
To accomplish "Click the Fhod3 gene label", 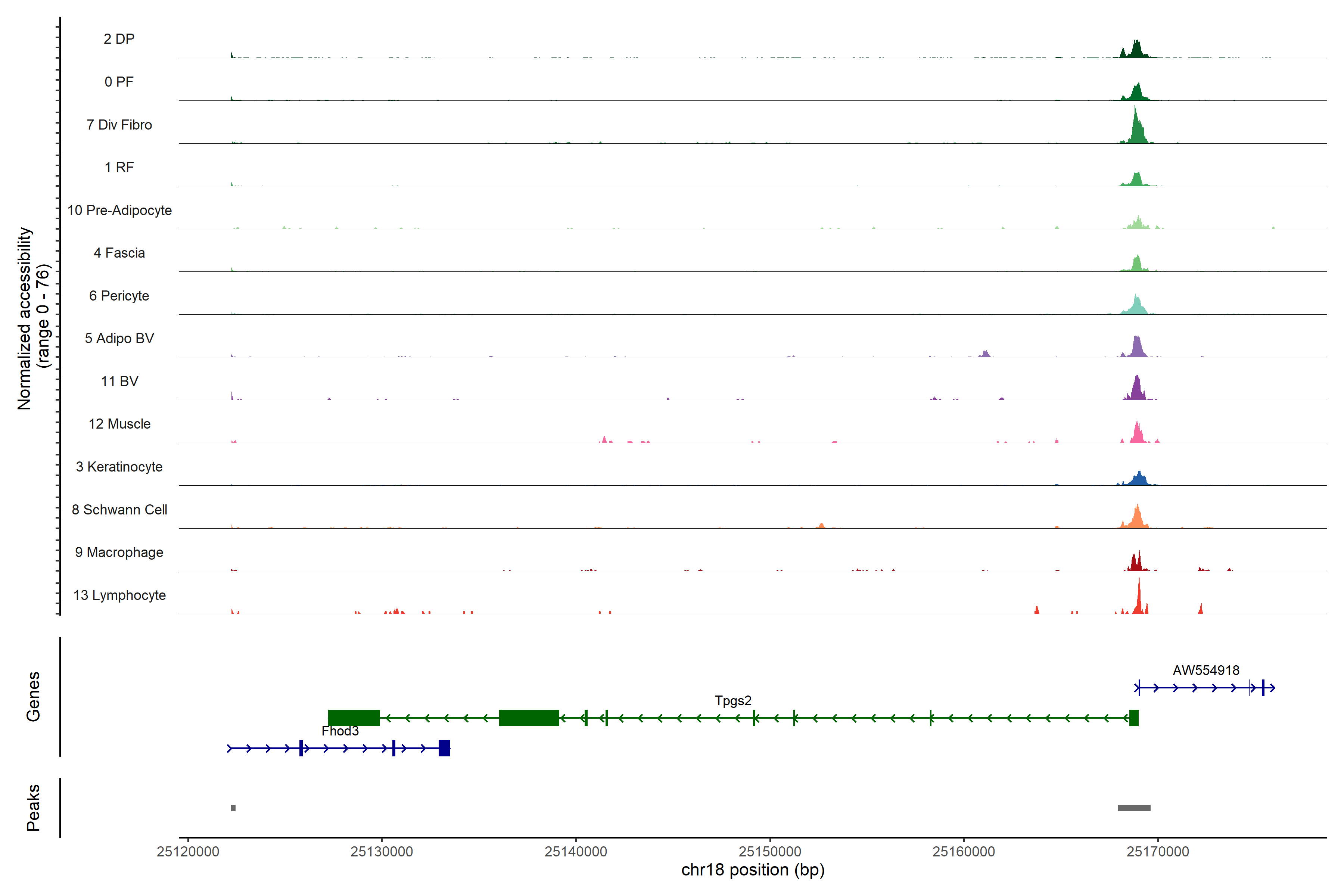I will click(340, 731).
